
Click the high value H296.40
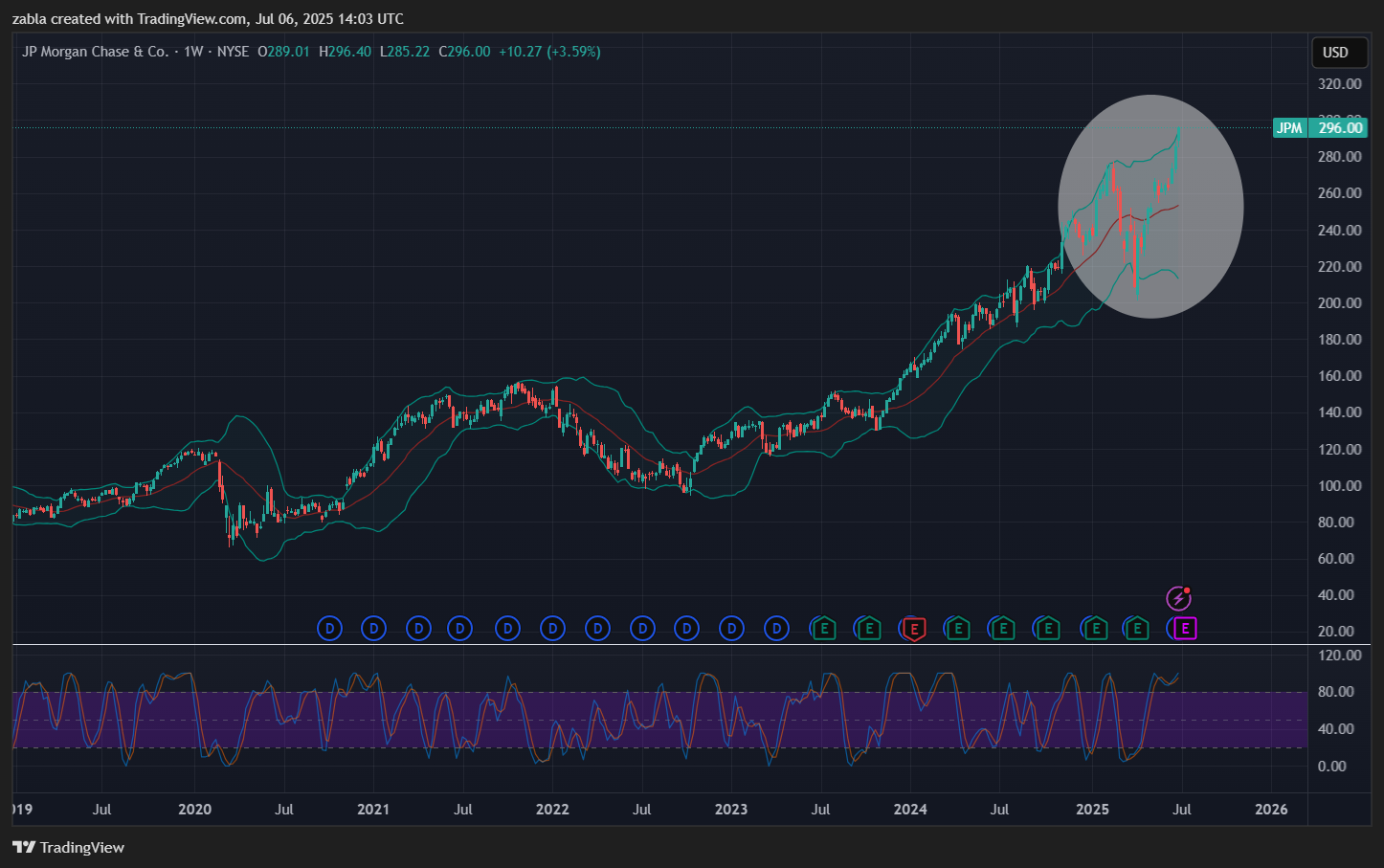click(x=345, y=52)
